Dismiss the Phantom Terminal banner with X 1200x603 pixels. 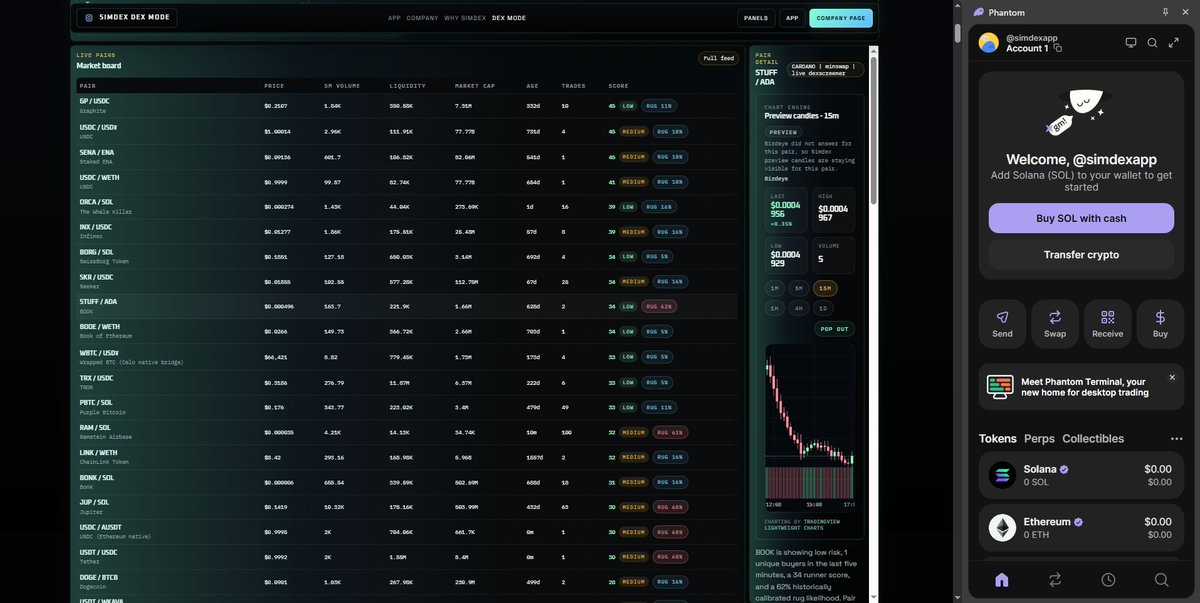[x=1172, y=377]
